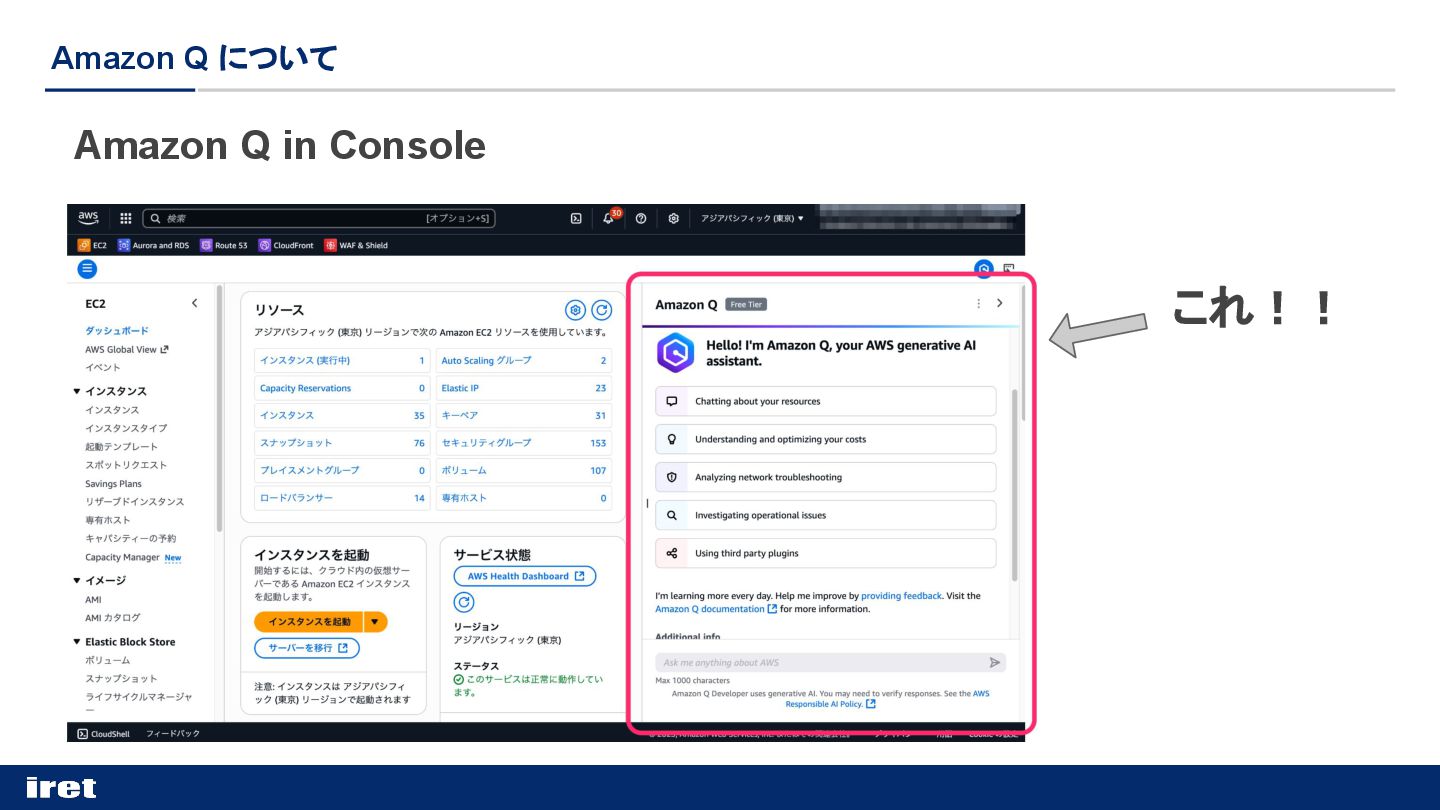Open EC2 shortcut in favorites bar
Viewport: 1440px width, 810px height.
coord(92,245)
